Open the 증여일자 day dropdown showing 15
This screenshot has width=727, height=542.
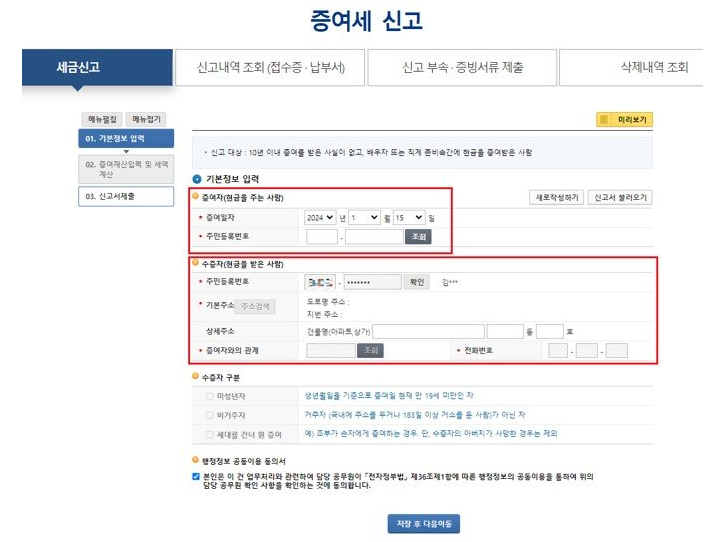coord(409,217)
